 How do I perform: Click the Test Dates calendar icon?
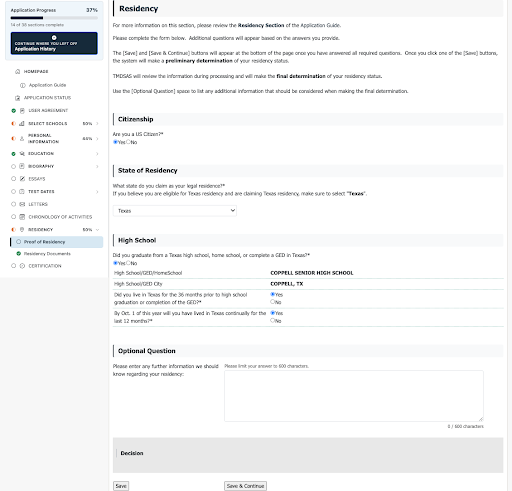coord(22,192)
